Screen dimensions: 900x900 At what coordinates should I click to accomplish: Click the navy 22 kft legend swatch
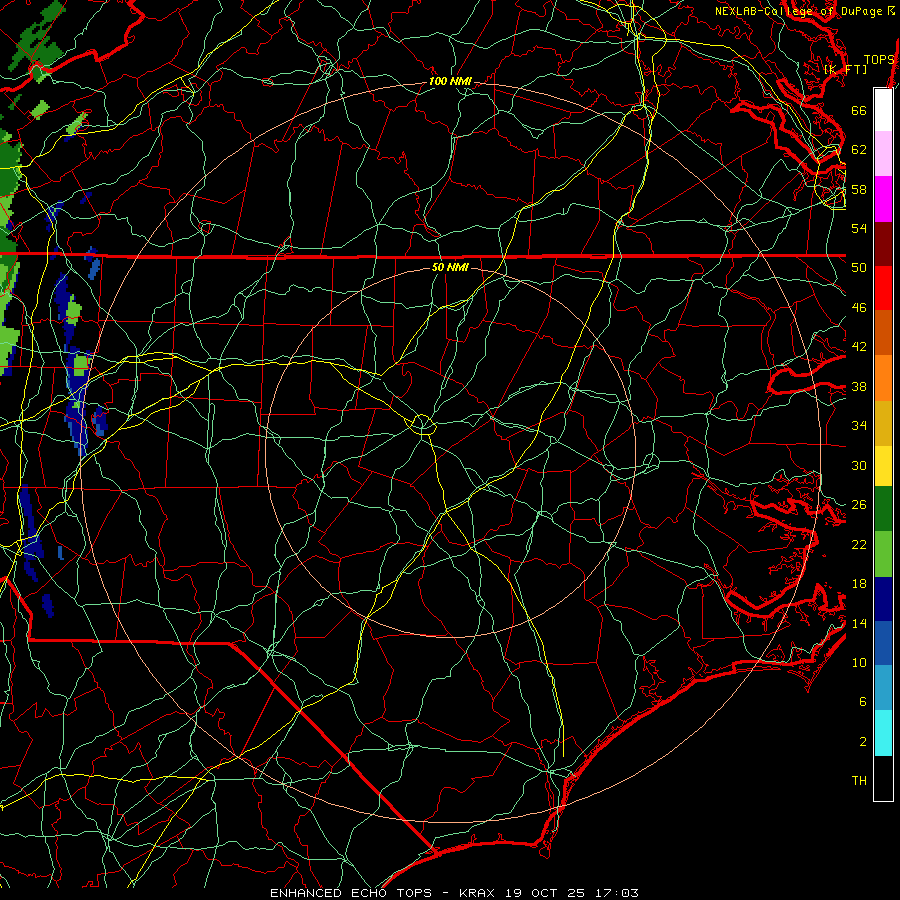tap(883, 599)
